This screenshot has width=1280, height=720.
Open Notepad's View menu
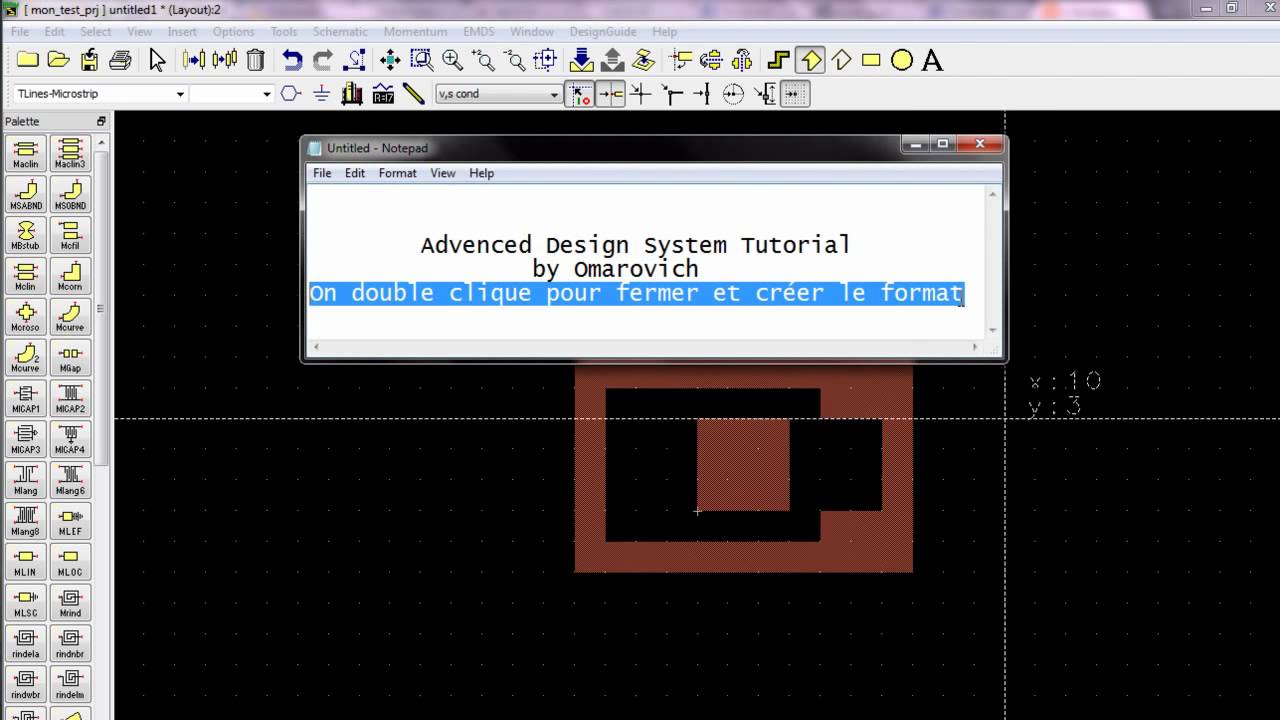pos(443,173)
